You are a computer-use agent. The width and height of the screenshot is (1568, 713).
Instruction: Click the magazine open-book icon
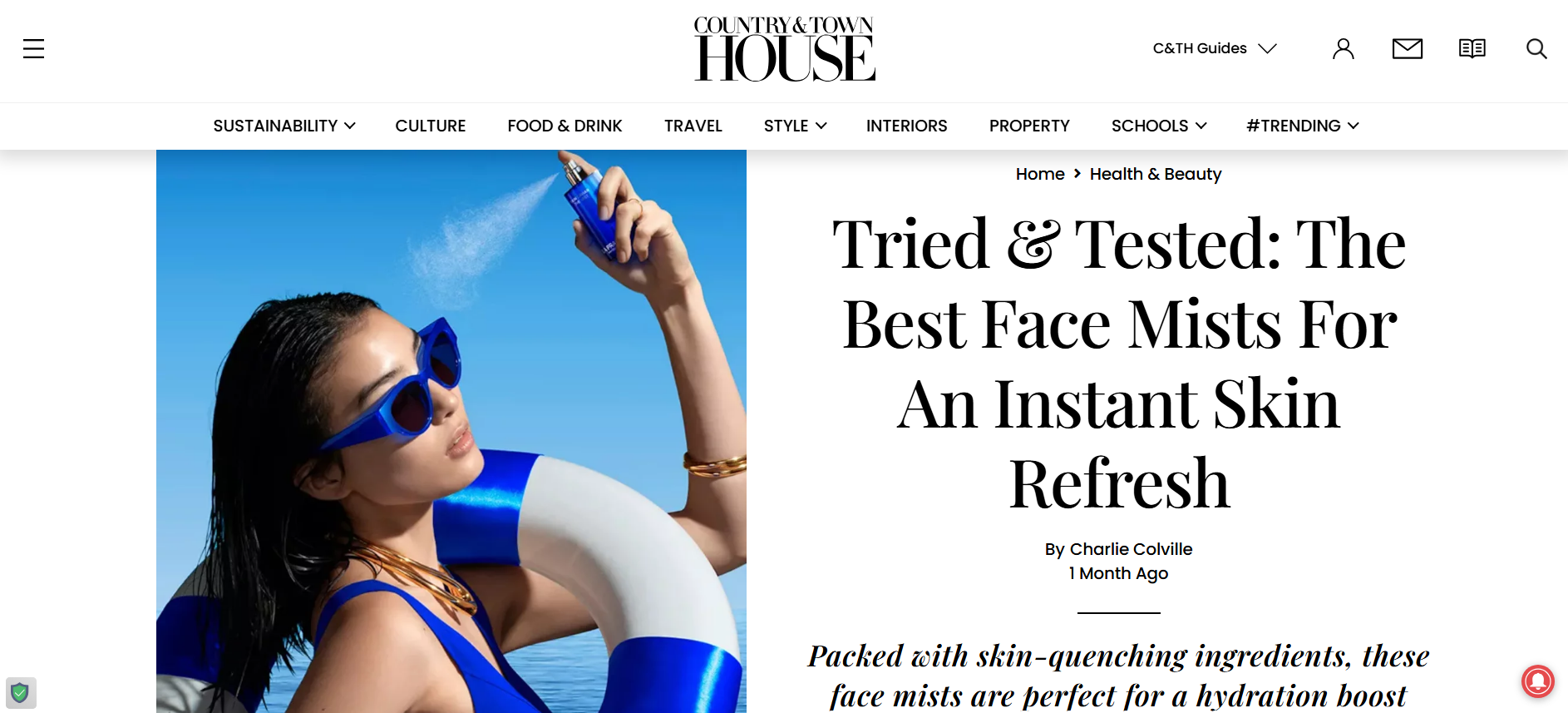[1472, 48]
